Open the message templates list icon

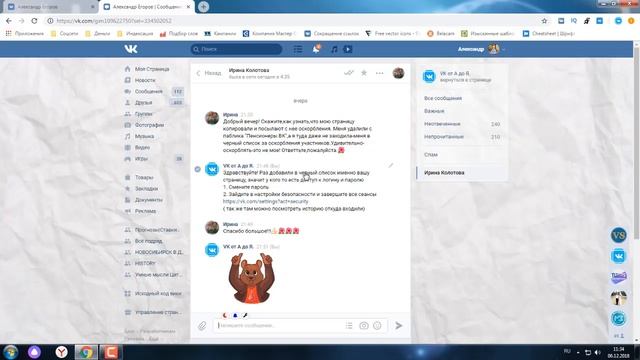click(x=349, y=325)
